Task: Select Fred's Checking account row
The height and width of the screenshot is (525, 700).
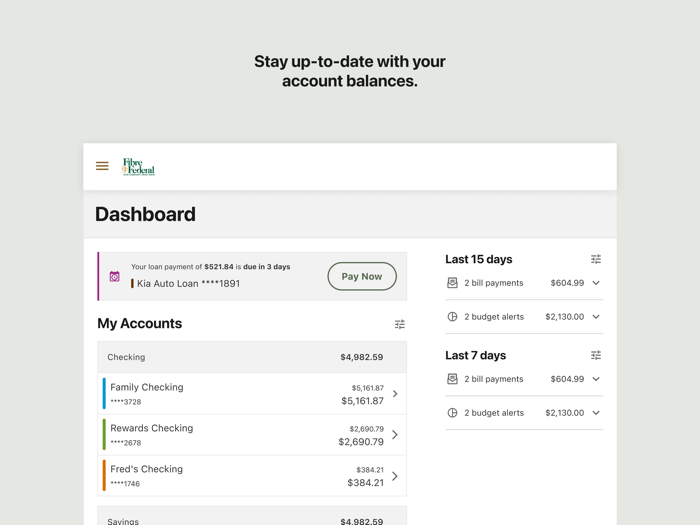Action: coord(250,476)
